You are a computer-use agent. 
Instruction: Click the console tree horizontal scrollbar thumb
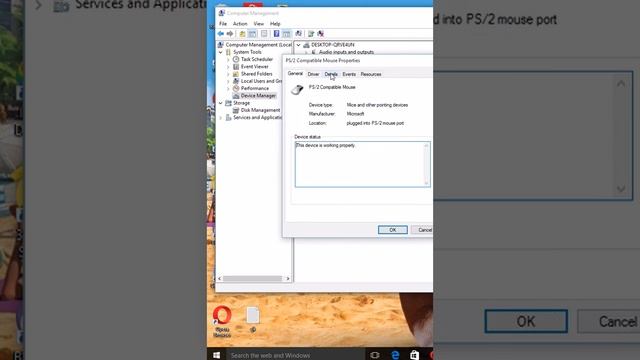pyautogui.click(x=252, y=278)
